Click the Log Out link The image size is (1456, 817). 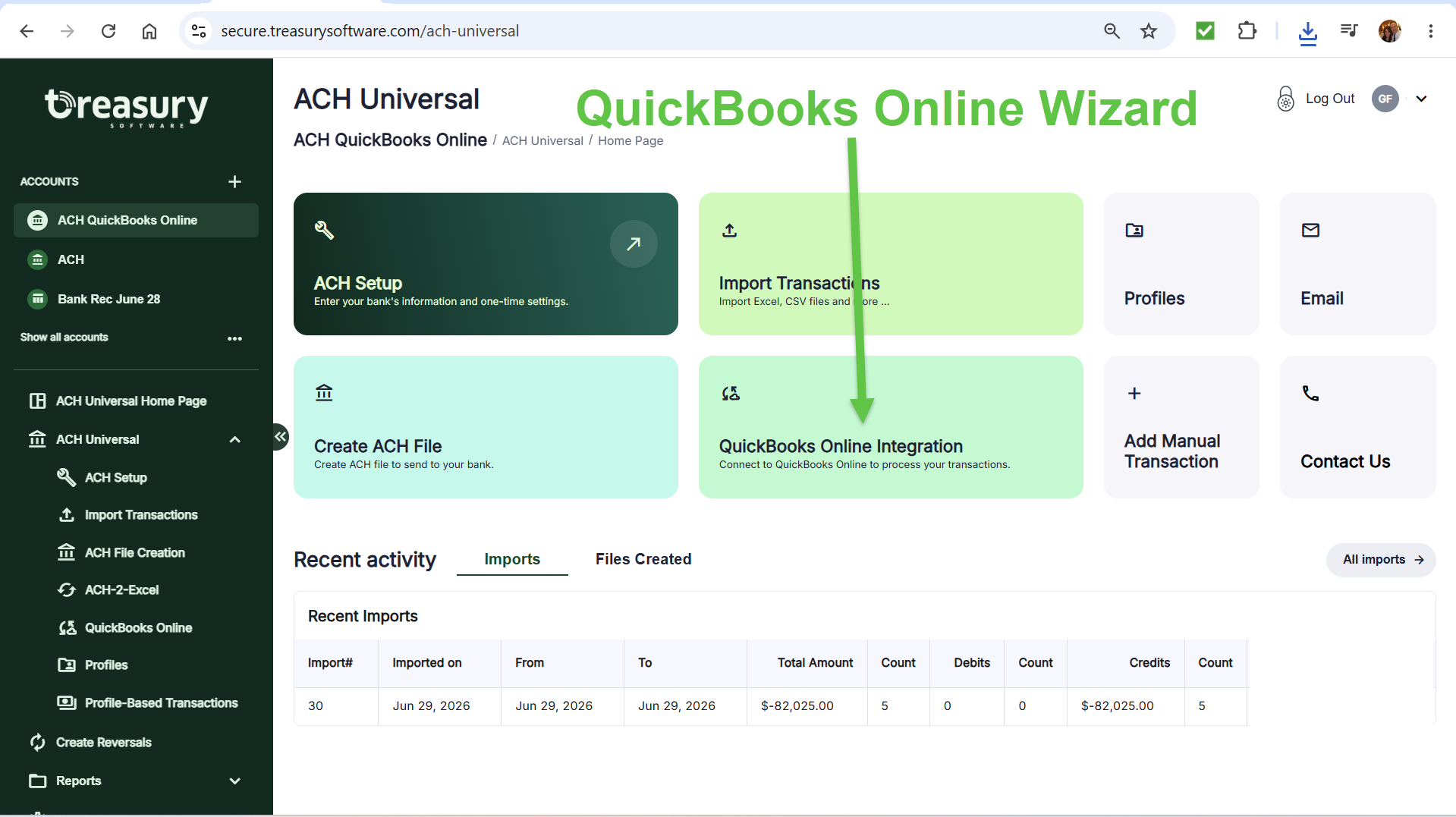coord(1329,99)
